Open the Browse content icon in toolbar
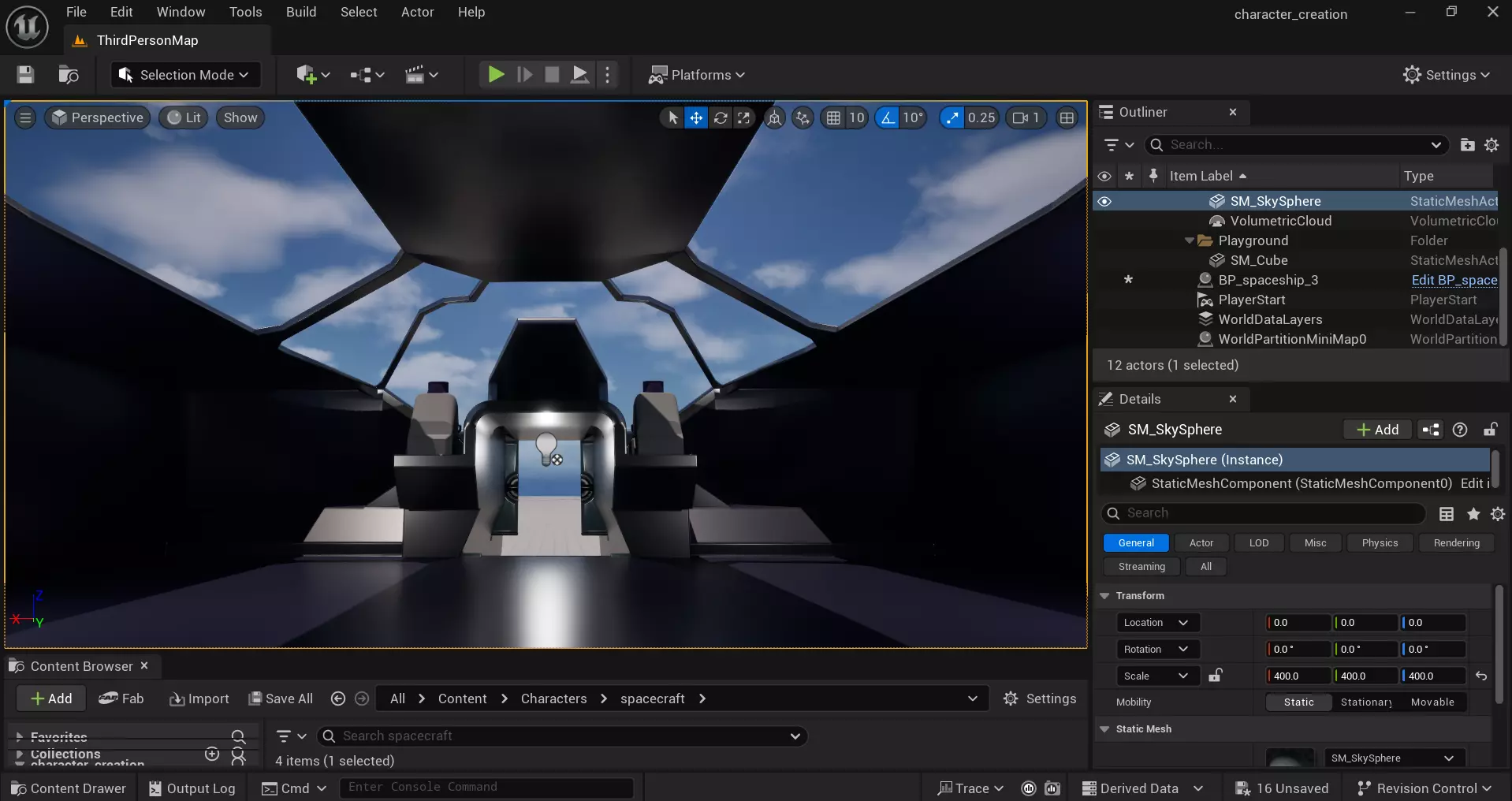Screen dimensions: 1512x801 pos(69,75)
